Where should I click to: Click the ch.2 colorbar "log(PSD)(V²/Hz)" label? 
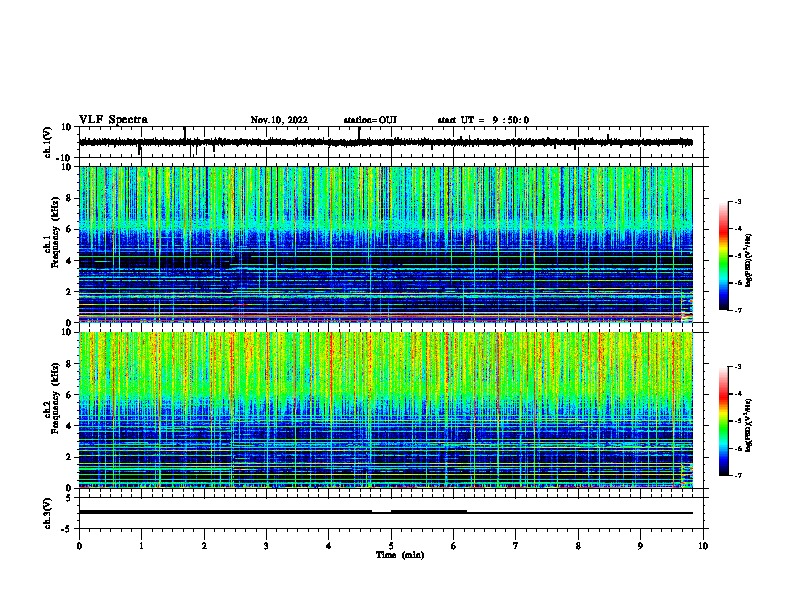748,425
